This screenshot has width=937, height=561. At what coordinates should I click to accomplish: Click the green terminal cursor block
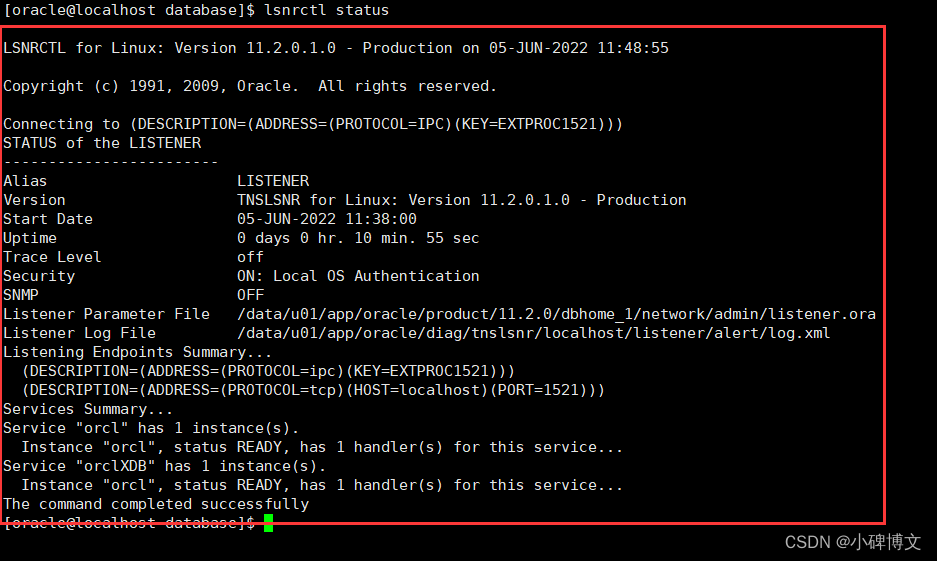(x=268, y=523)
